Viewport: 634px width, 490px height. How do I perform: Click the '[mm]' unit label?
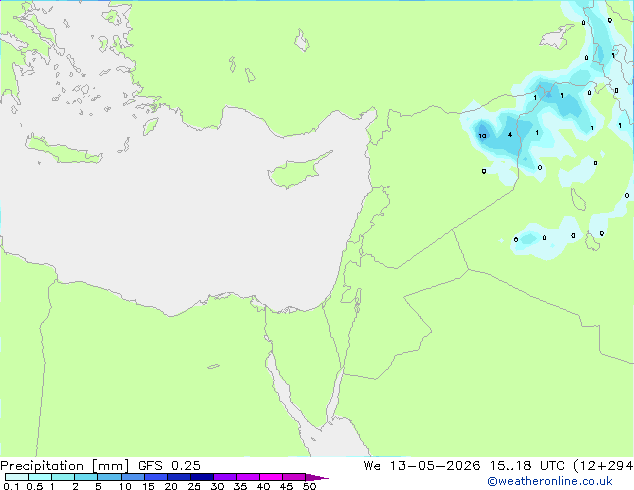coord(110,466)
